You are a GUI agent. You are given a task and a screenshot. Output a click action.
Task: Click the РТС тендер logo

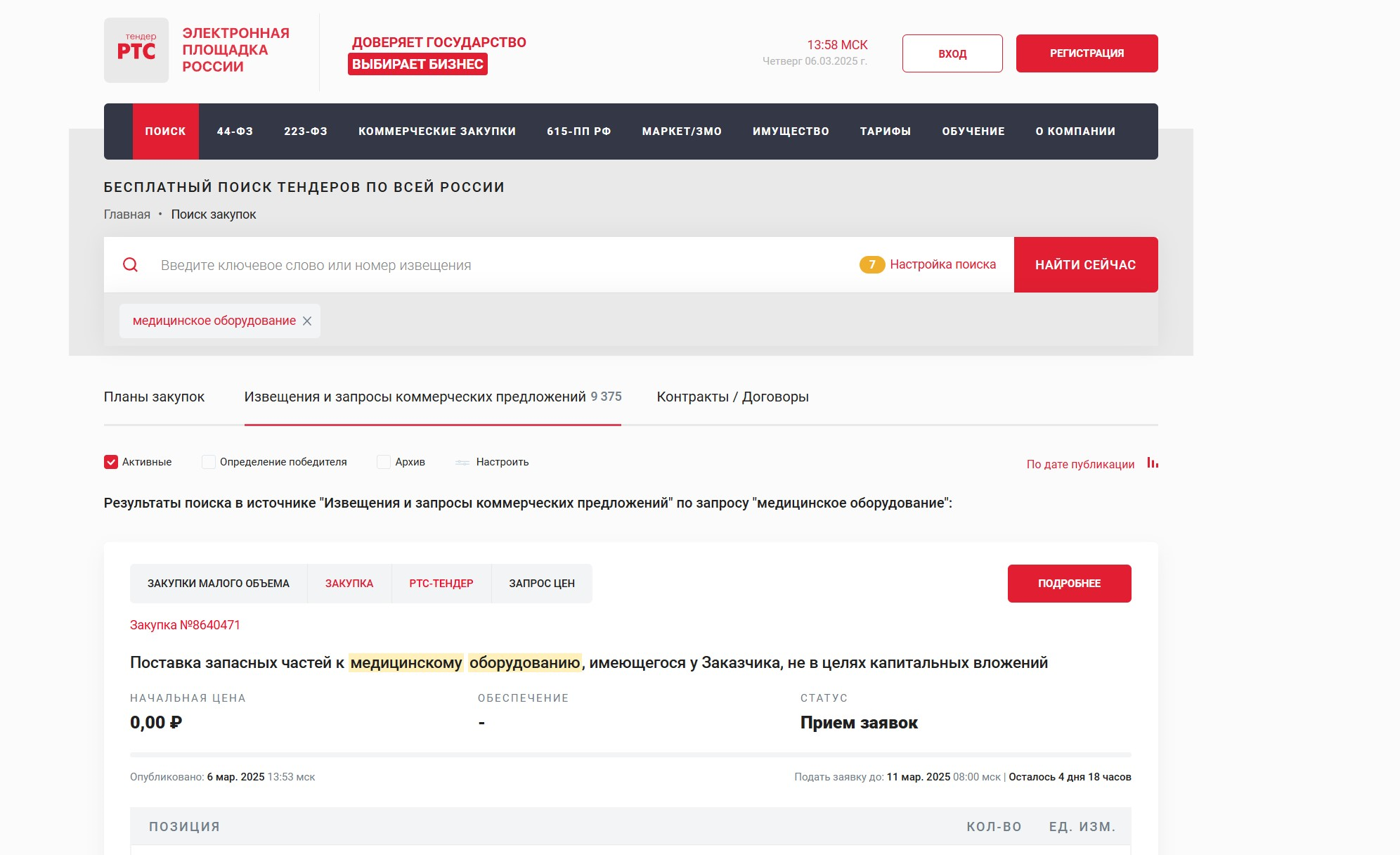coord(136,50)
